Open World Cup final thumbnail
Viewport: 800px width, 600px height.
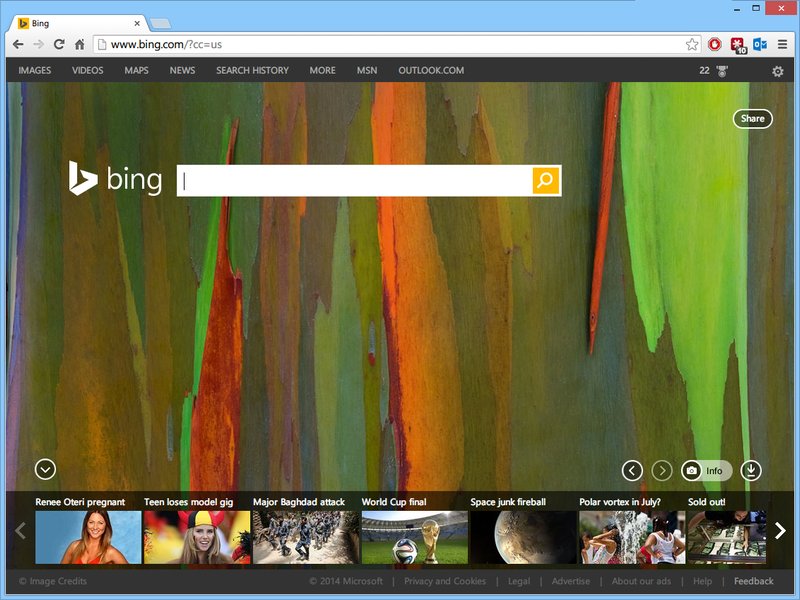click(414, 537)
